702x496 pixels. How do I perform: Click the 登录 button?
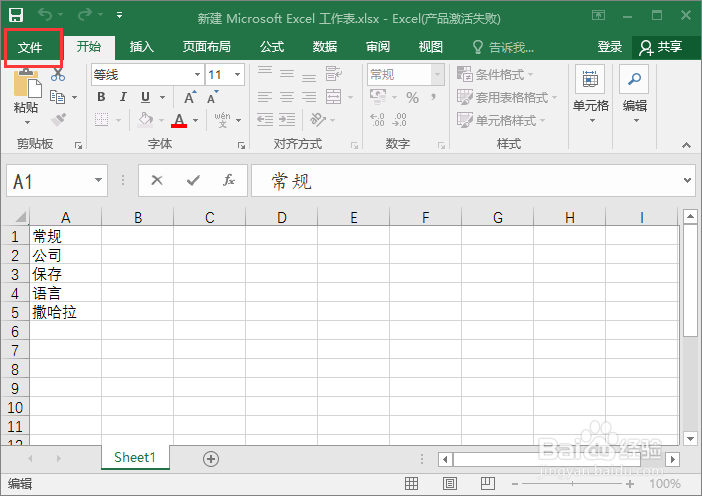click(609, 47)
